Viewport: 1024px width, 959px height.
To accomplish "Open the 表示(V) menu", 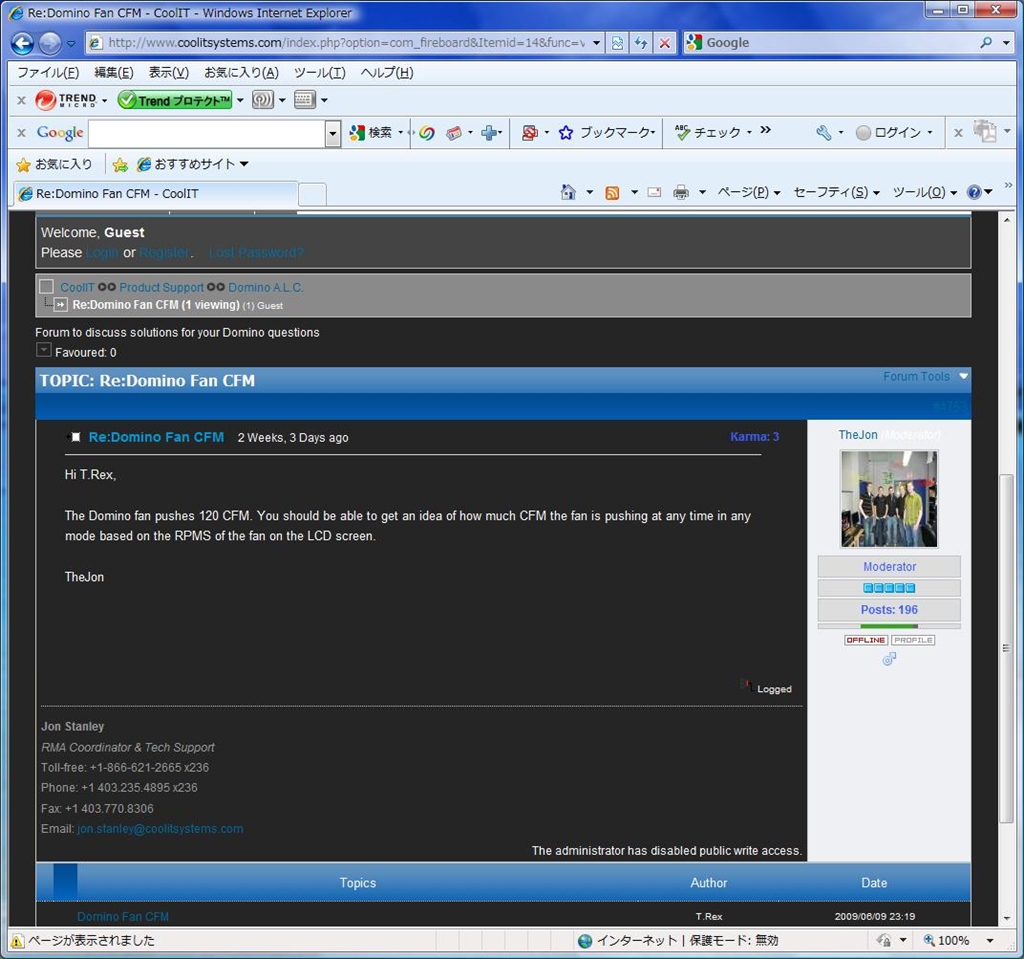I will 168,73.
